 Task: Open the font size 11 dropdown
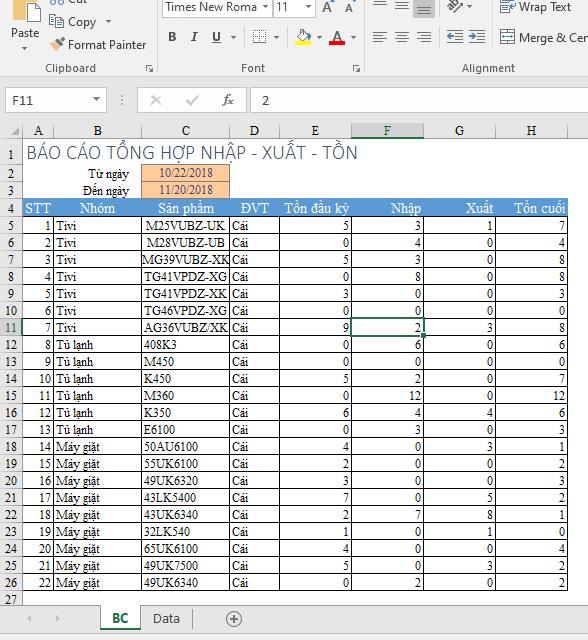pos(308,7)
